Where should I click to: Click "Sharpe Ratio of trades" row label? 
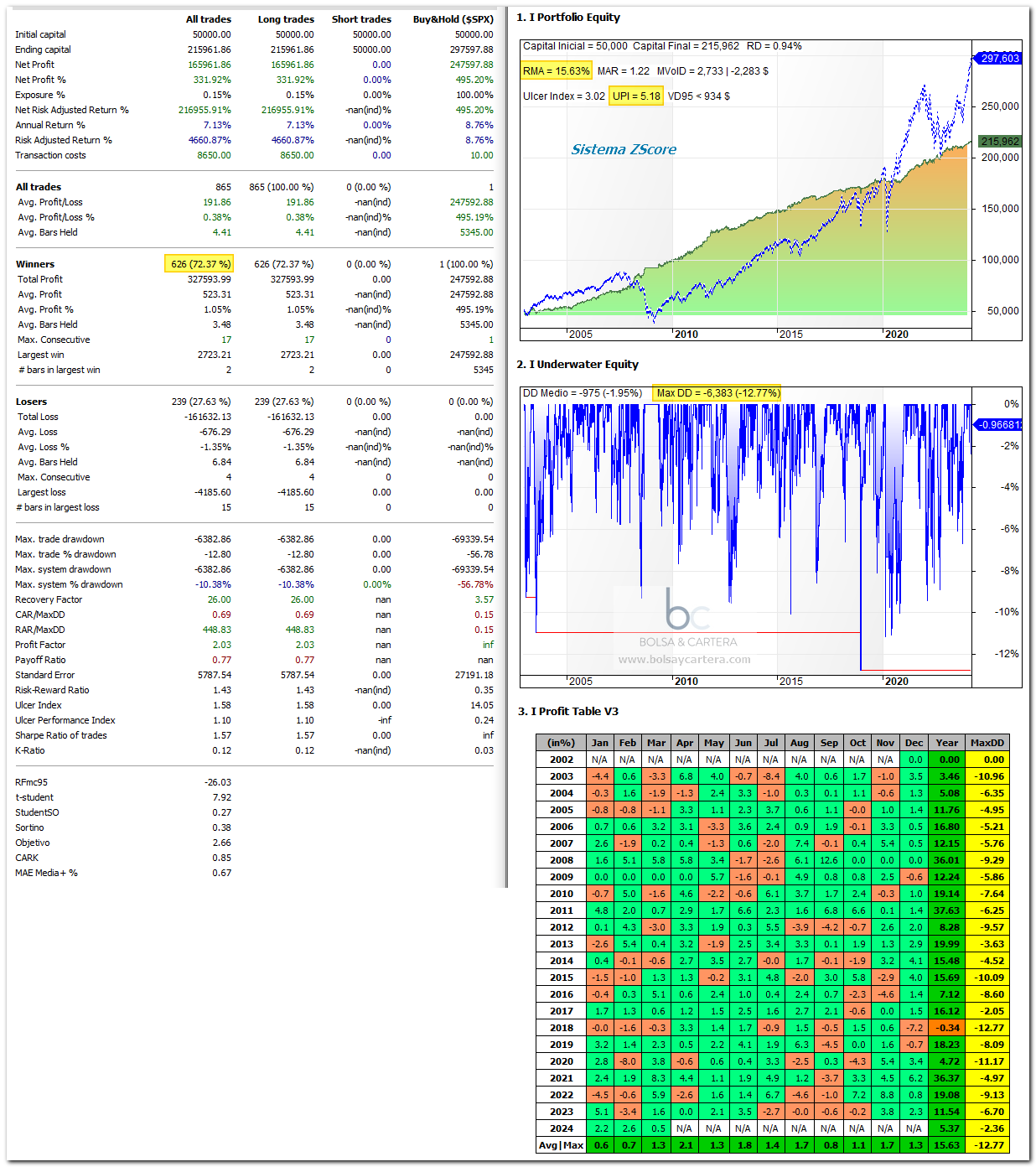point(61,735)
